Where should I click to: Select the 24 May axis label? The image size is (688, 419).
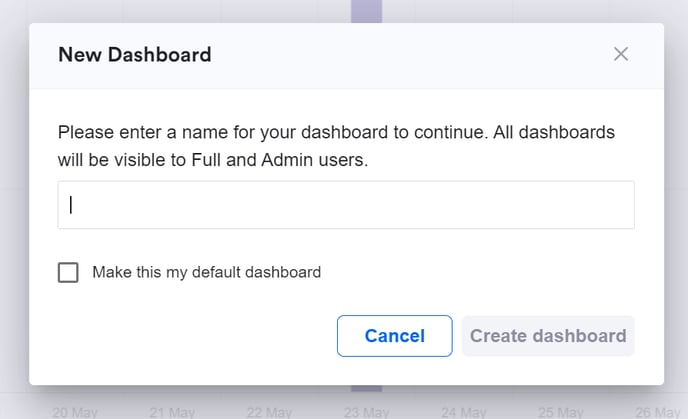(x=463, y=412)
